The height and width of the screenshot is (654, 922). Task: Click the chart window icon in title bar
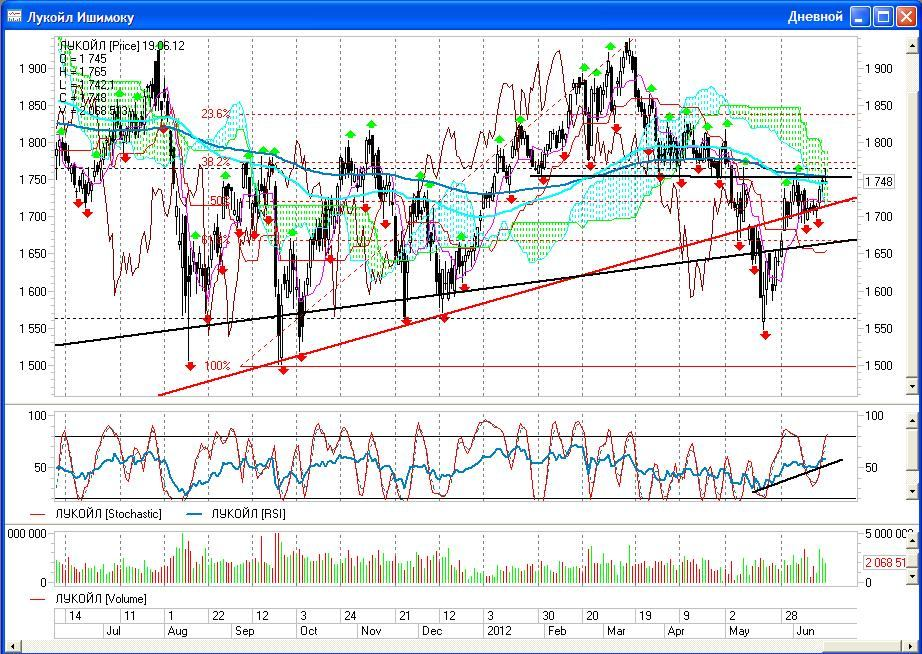pos(13,16)
